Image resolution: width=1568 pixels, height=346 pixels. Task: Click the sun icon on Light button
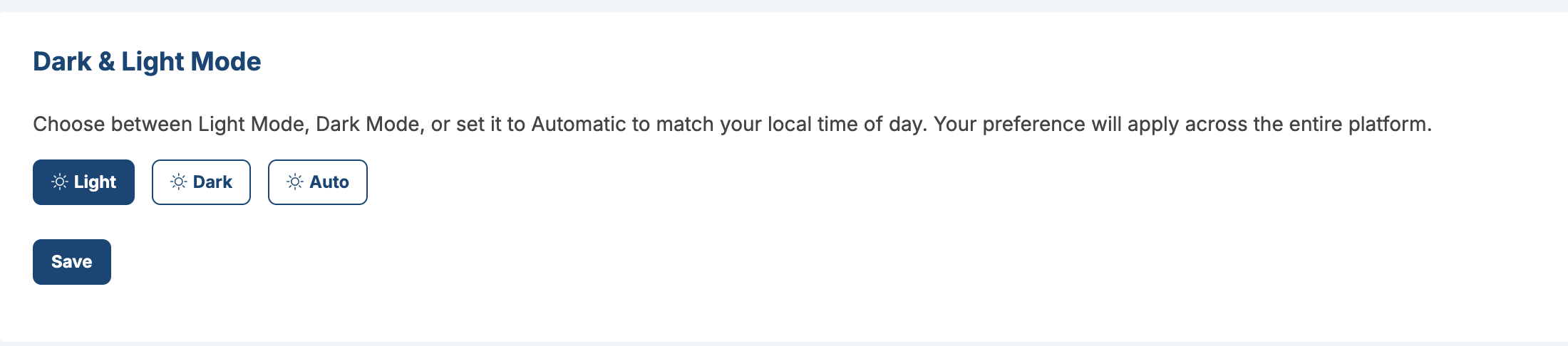click(x=60, y=182)
